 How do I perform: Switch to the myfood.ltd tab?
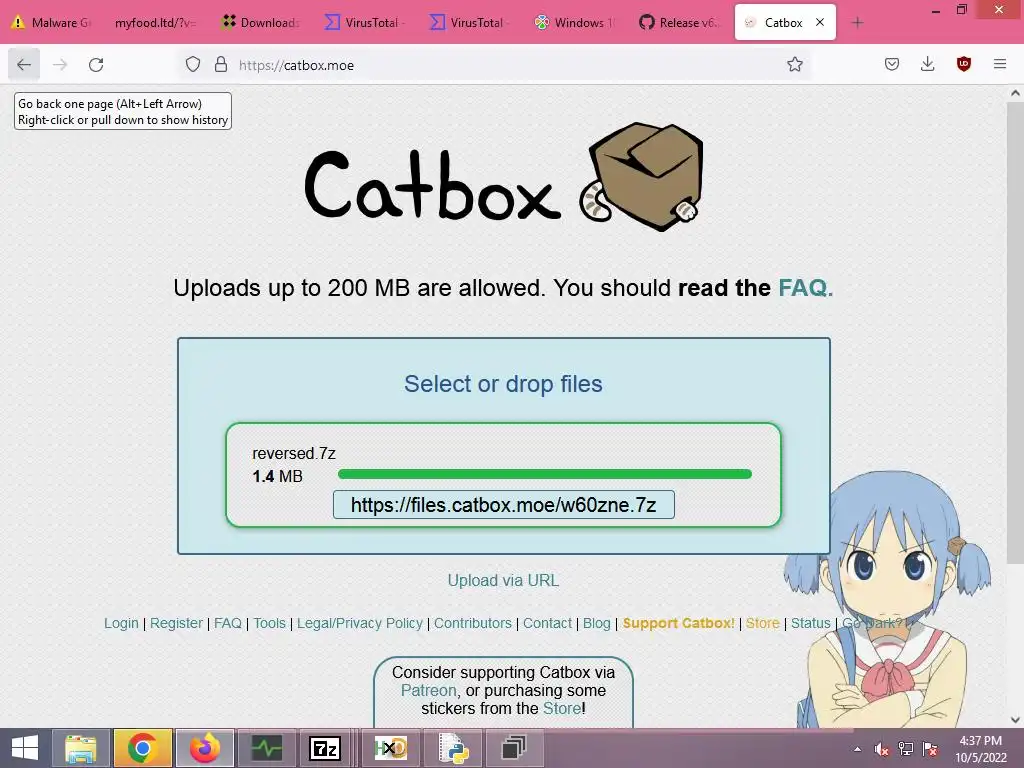(x=154, y=23)
